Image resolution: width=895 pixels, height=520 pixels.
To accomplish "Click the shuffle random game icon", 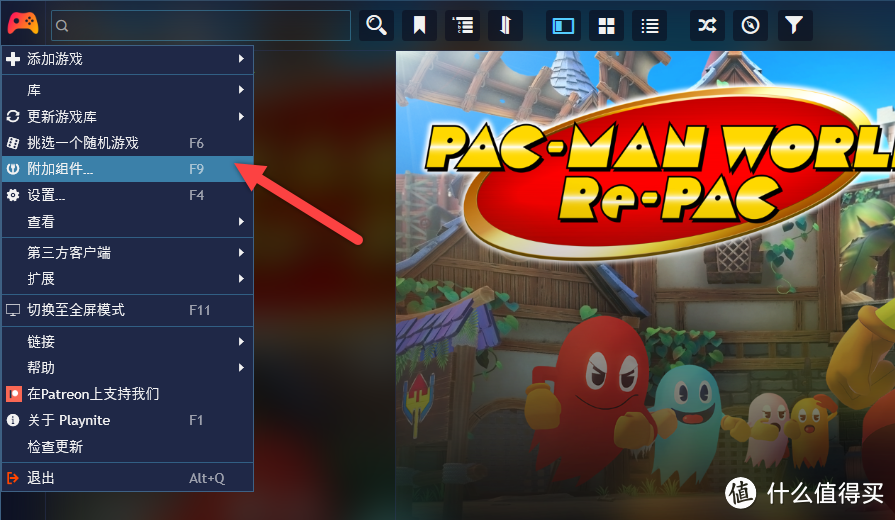I will [707, 26].
